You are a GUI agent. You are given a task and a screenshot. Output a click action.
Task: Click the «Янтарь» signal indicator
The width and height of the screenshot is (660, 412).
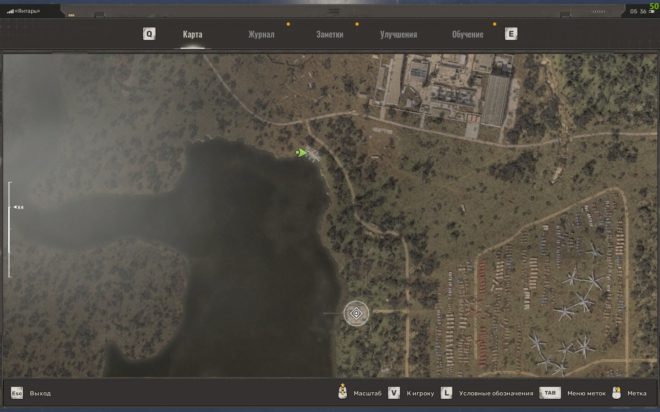pyautogui.click(x=24, y=11)
